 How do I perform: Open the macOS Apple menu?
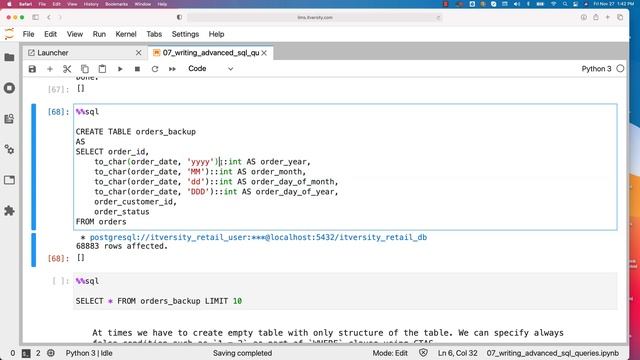click(x=9, y=4)
